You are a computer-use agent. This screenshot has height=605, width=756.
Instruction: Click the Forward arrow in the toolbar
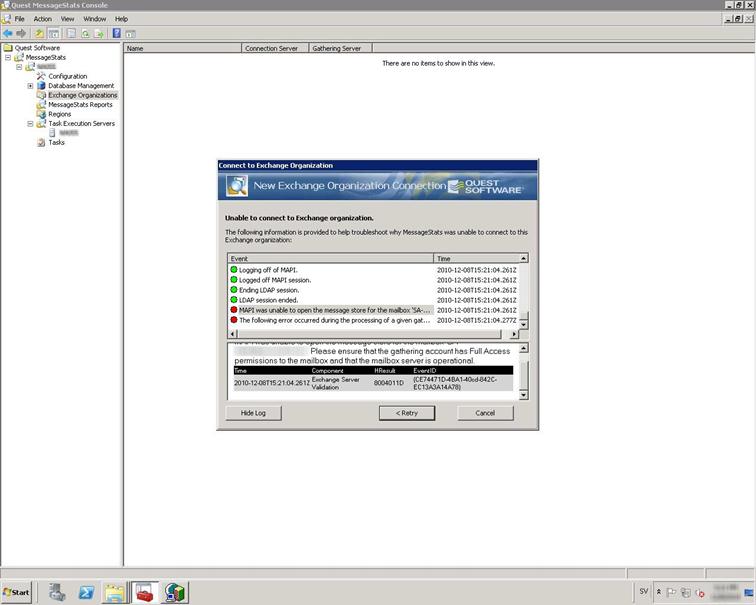click(21, 33)
